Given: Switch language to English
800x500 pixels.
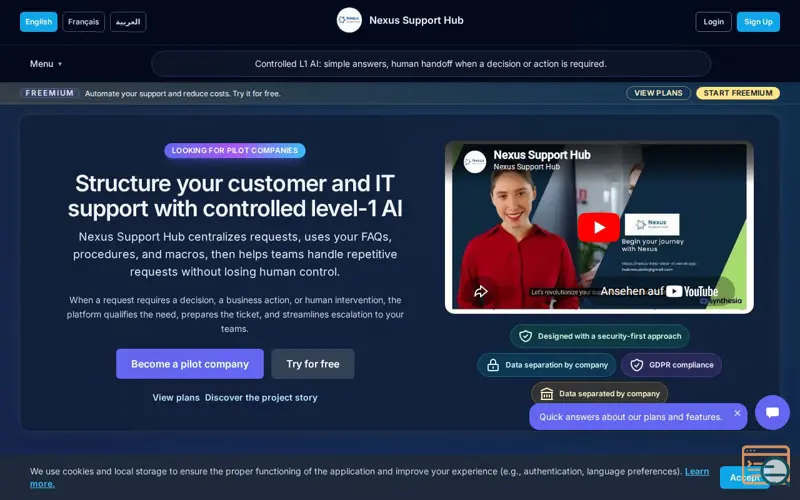Looking at the screenshot, I should pyautogui.click(x=39, y=22).
